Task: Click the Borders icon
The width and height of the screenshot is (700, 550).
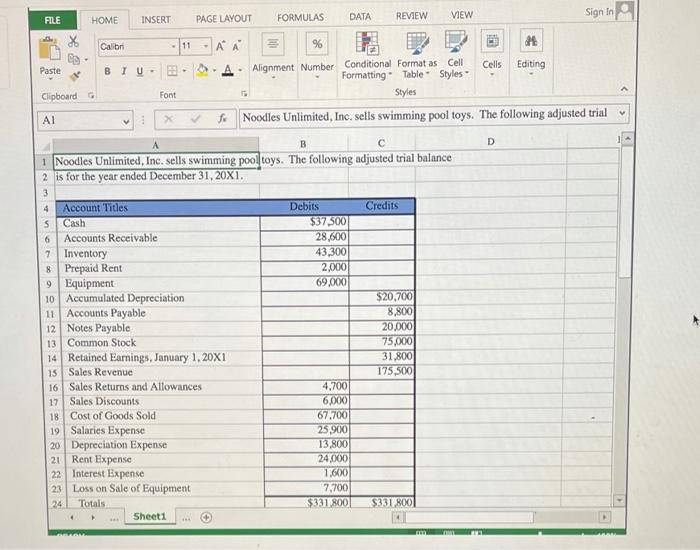Action: 172,71
